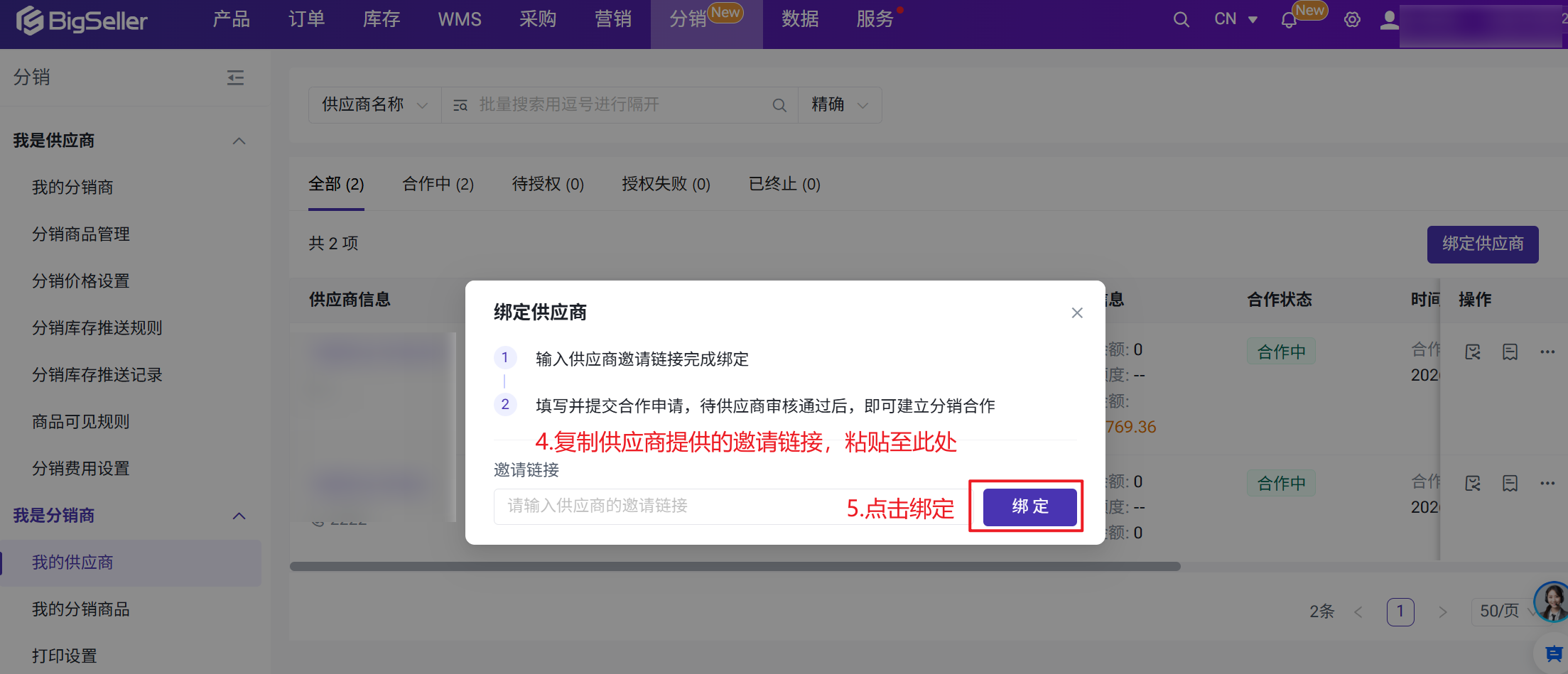
Task: Click the user profile avatar icon
Action: 1389,20
